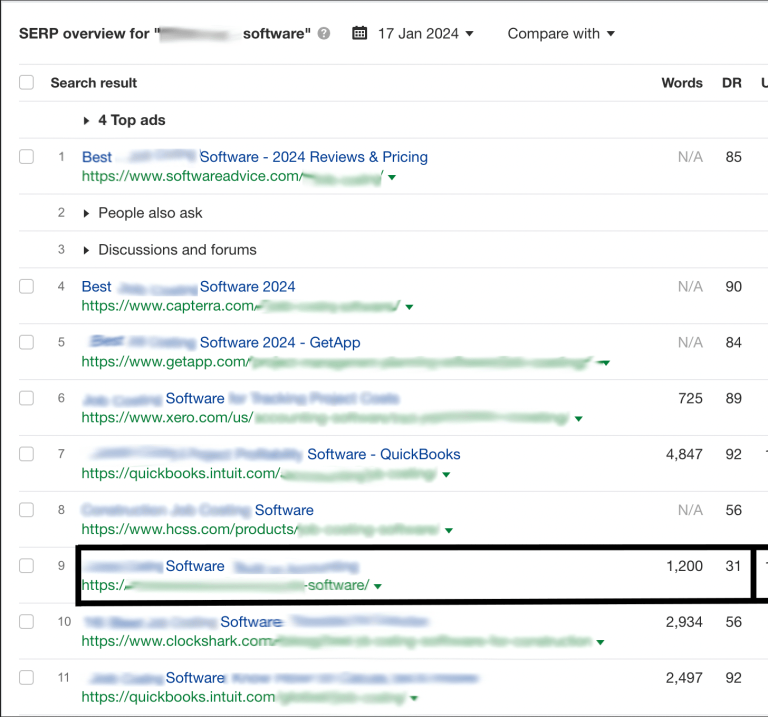Sort by the Words column header

click(682, 83)
